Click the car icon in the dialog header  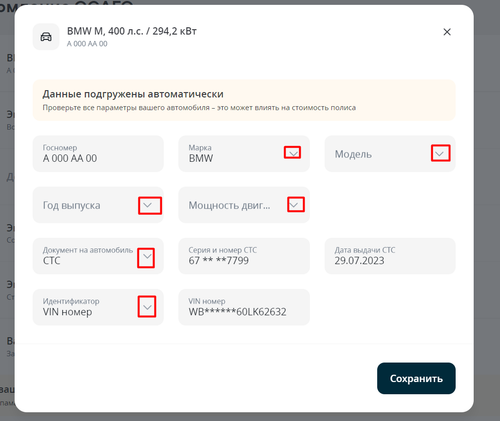tap(46, 37)
